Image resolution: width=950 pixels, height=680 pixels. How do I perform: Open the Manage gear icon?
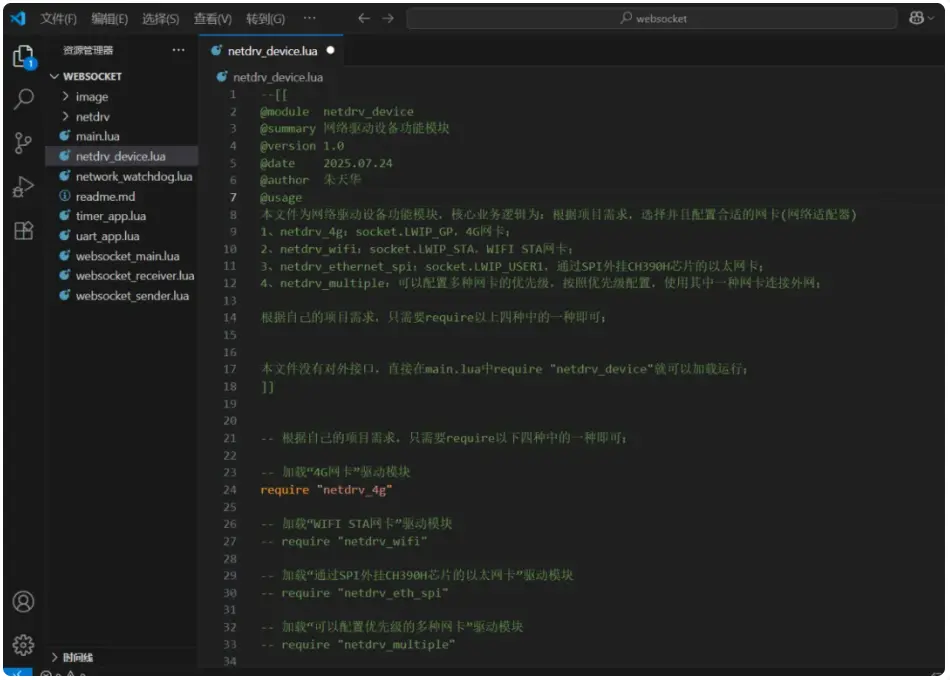pos(24,645)
